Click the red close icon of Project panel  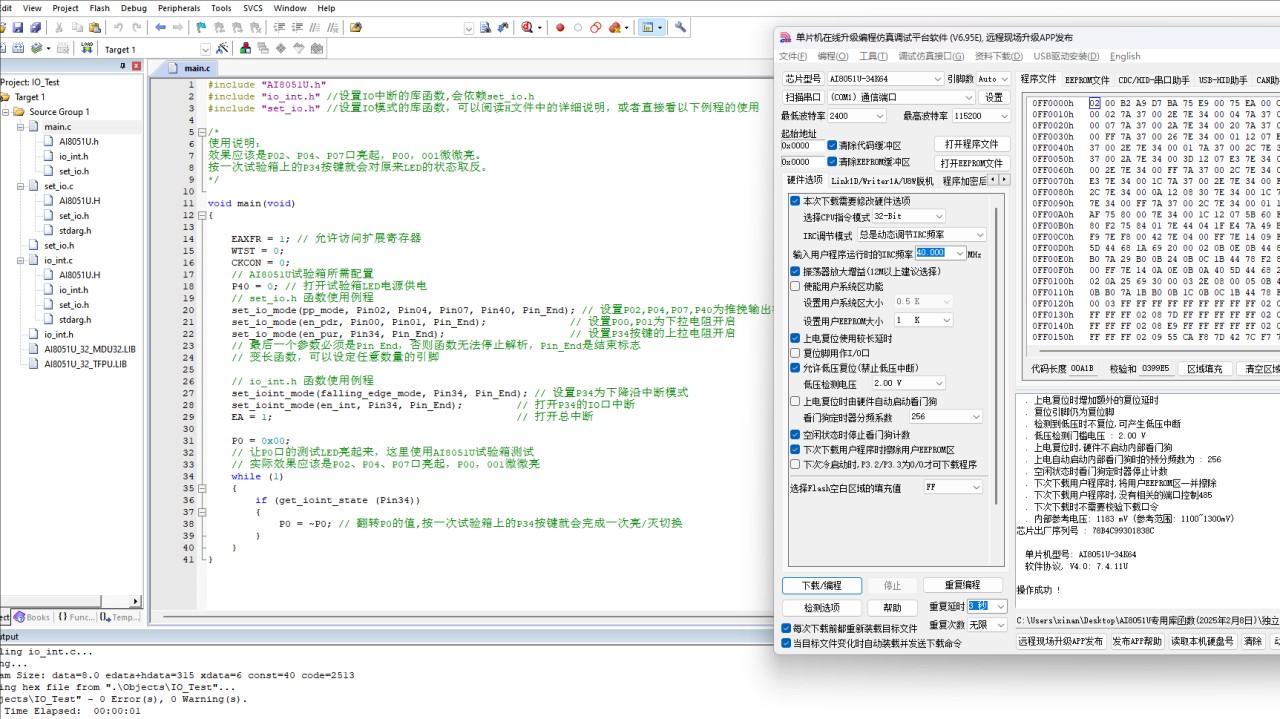coord(137,66)
